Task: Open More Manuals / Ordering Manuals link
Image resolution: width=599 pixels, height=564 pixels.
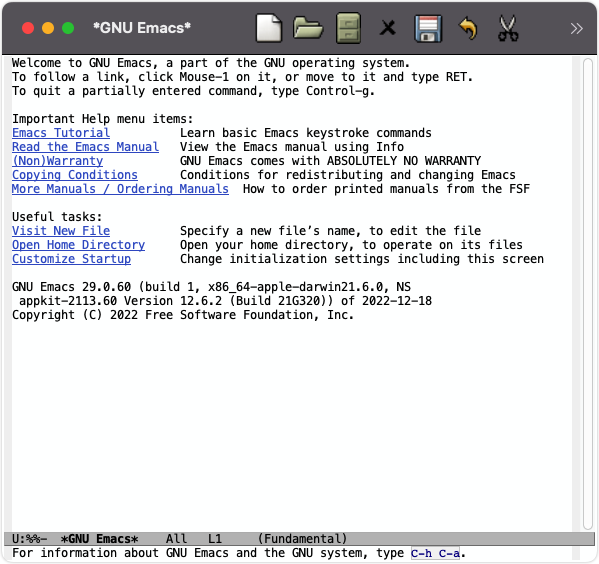Action: coord(120,189)
